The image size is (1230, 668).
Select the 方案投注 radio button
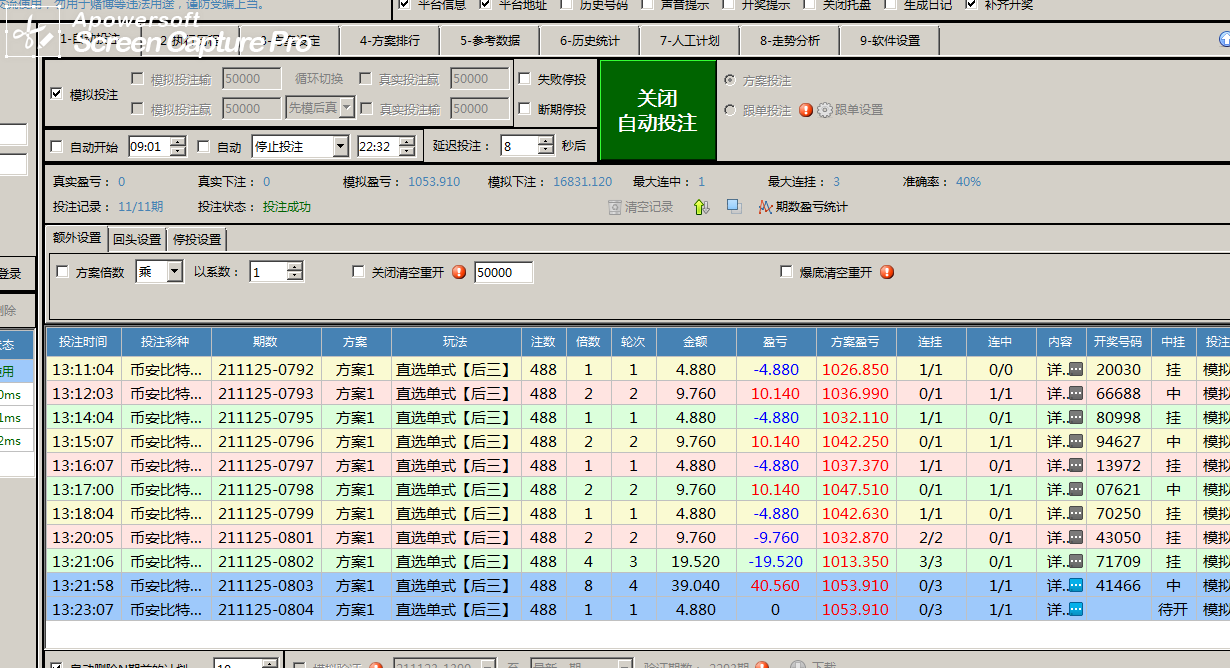click(x=730, y=80)
